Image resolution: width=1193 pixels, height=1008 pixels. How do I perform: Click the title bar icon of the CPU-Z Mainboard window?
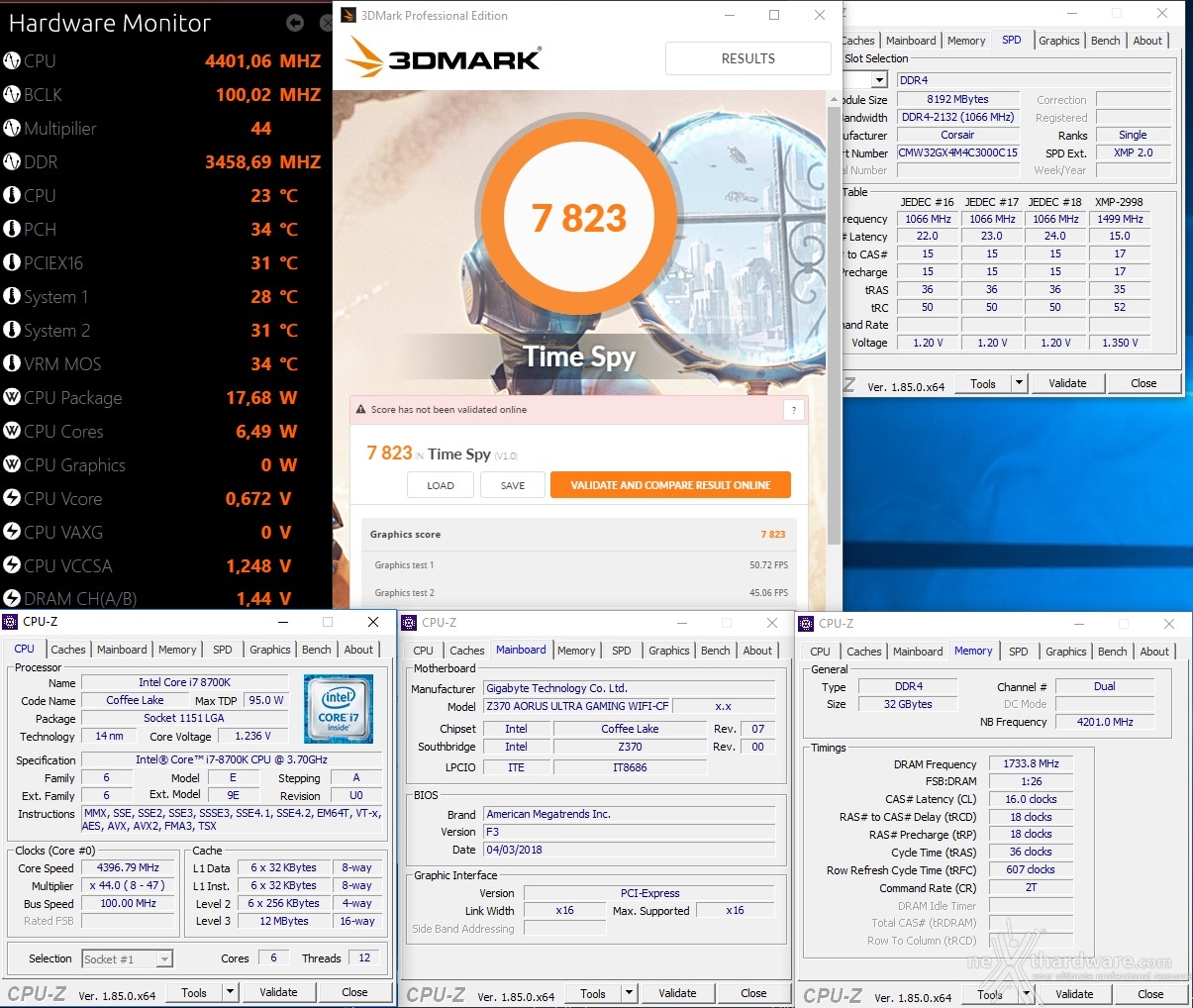click(x=410, y=623)
